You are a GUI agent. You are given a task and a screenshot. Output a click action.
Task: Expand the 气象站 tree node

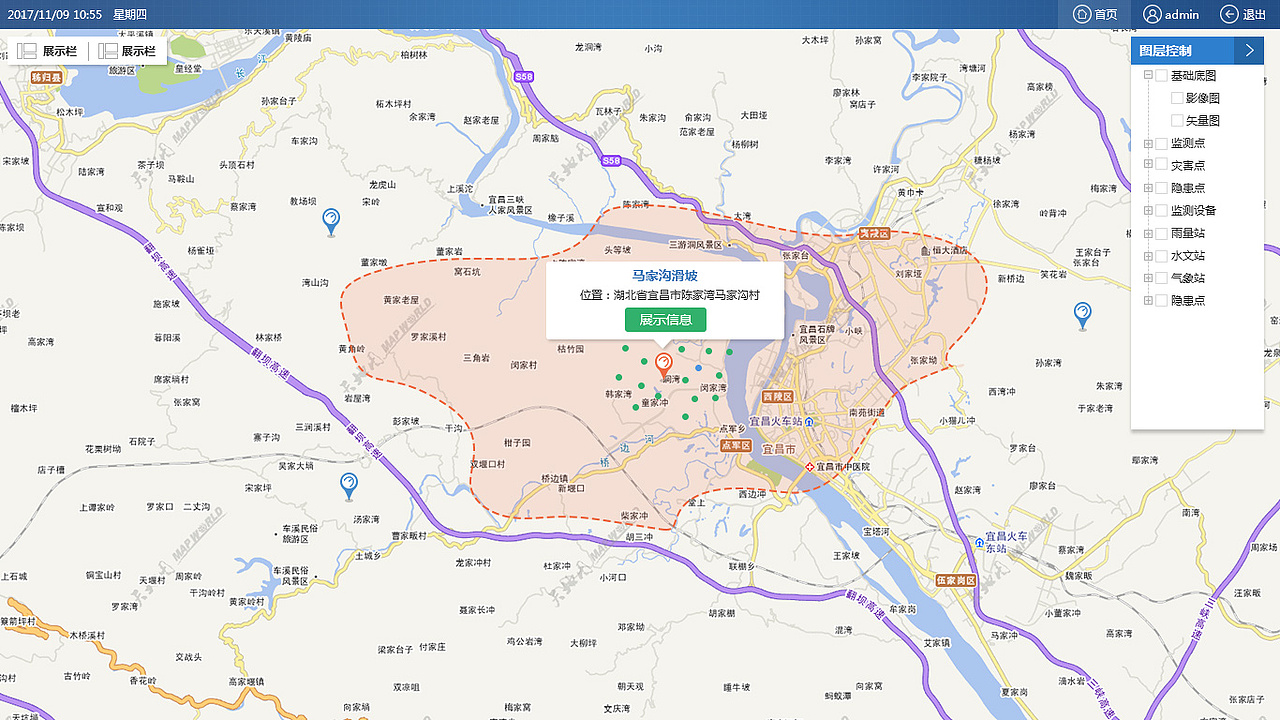coord(1148,278)
